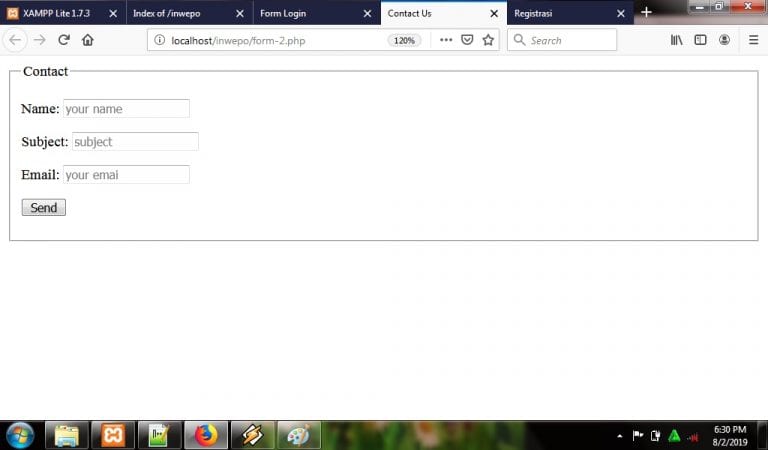Go forward one page

40,40
